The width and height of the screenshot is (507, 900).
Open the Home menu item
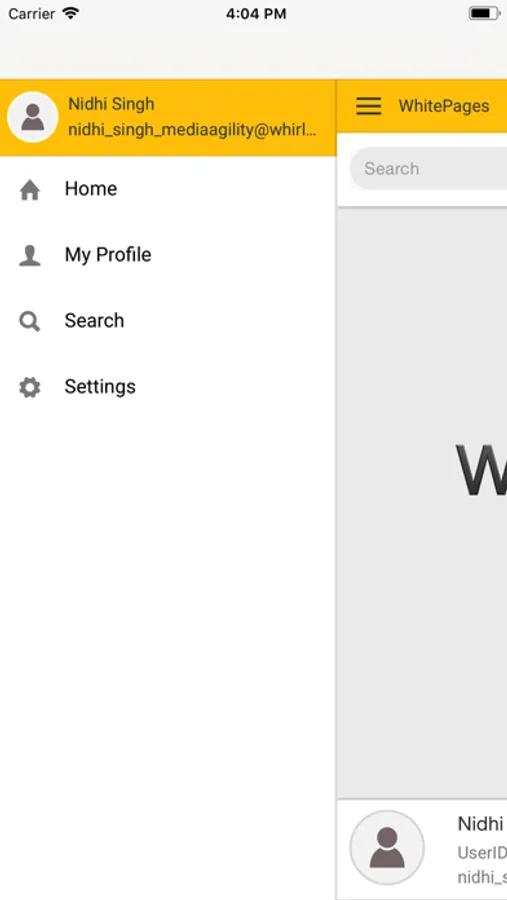pyautogui.click(x=168, y=189)
